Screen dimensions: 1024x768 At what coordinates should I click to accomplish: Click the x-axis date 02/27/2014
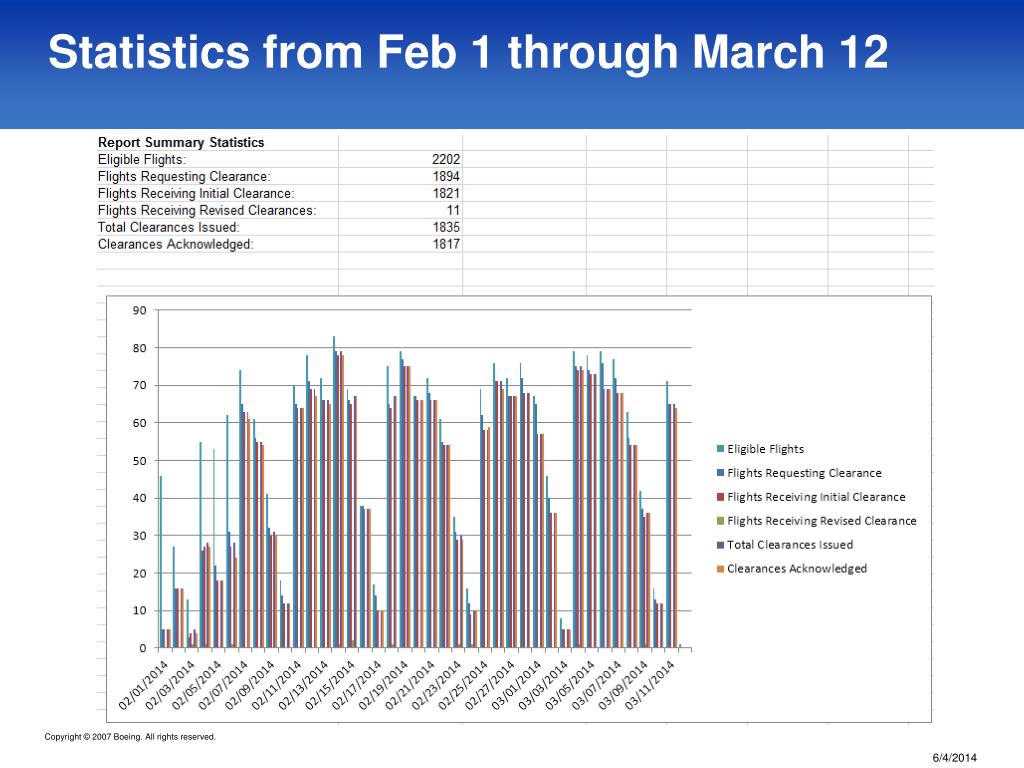point(490,685)
